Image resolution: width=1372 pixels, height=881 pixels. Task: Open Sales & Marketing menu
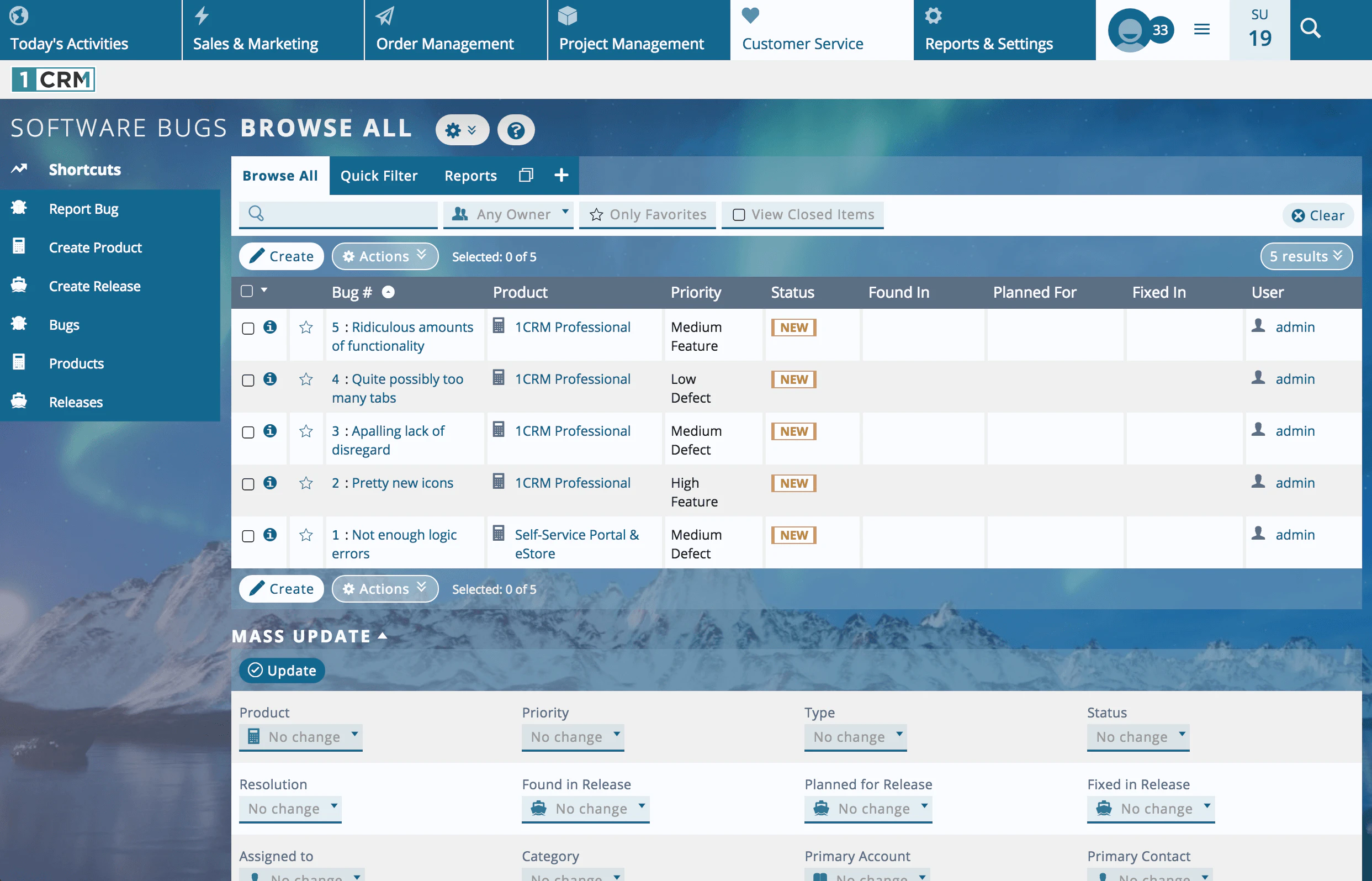click(x=273, y=30)
